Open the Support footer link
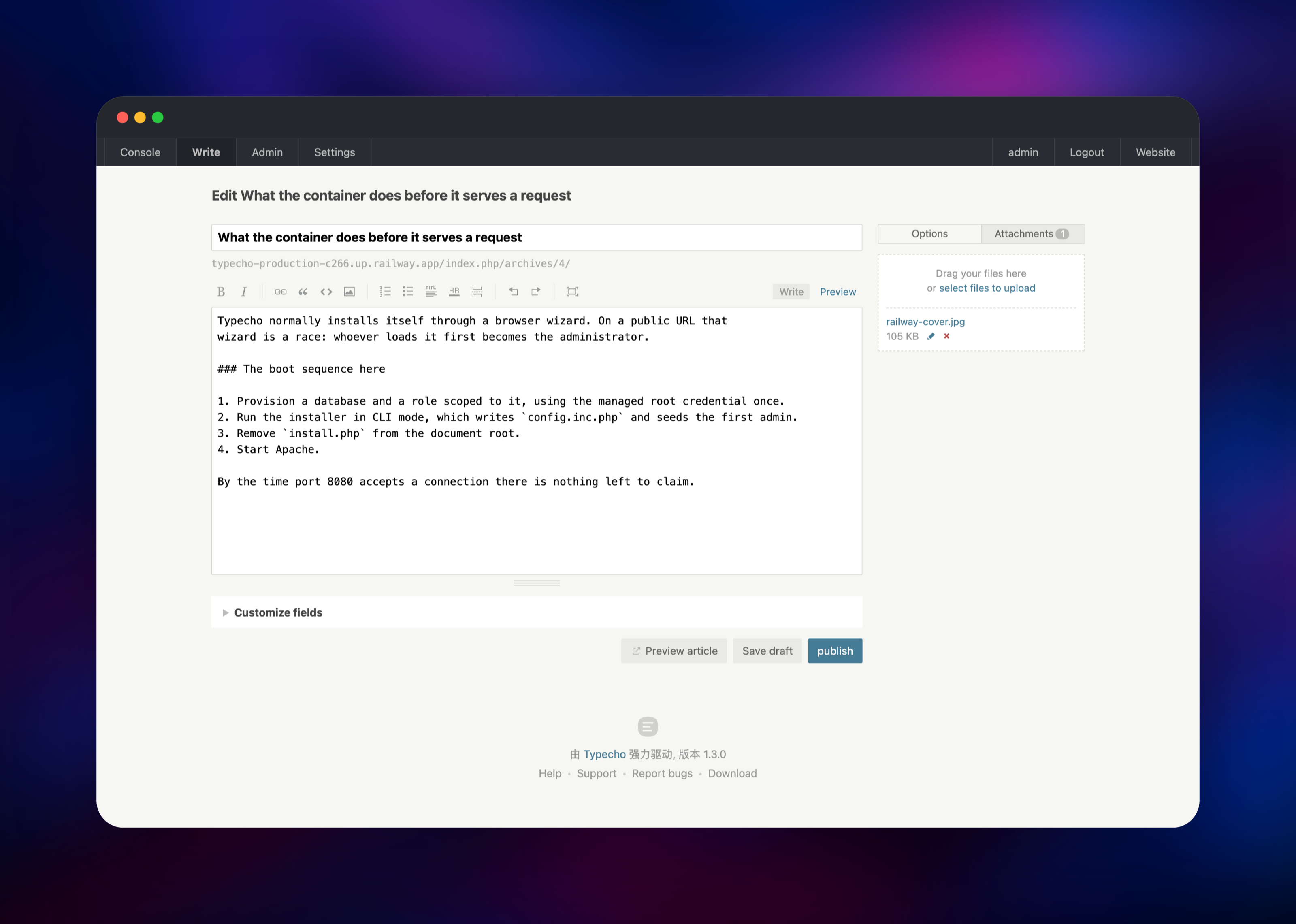Image resolution: width=1296 pixels, height=924 pixels. (x=597, y=773)
